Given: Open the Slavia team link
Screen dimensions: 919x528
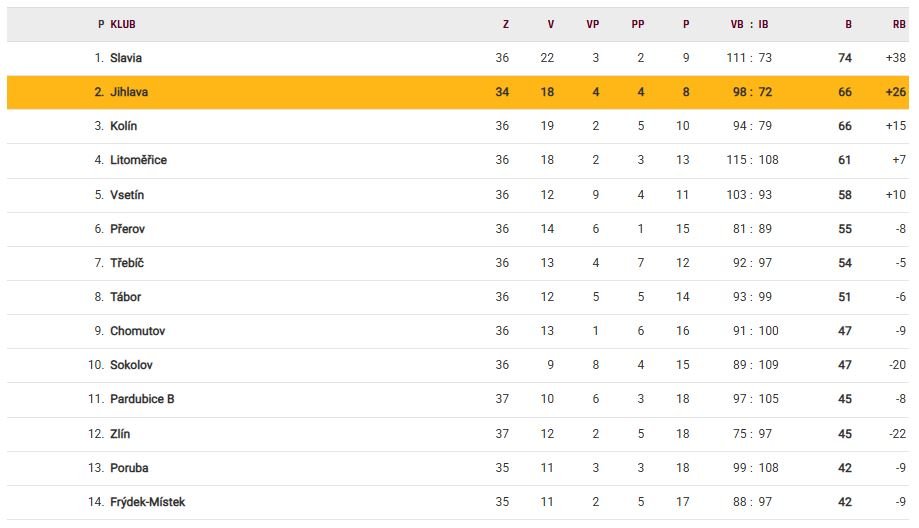Looking at the screenshot, I should tap(126, 58).
